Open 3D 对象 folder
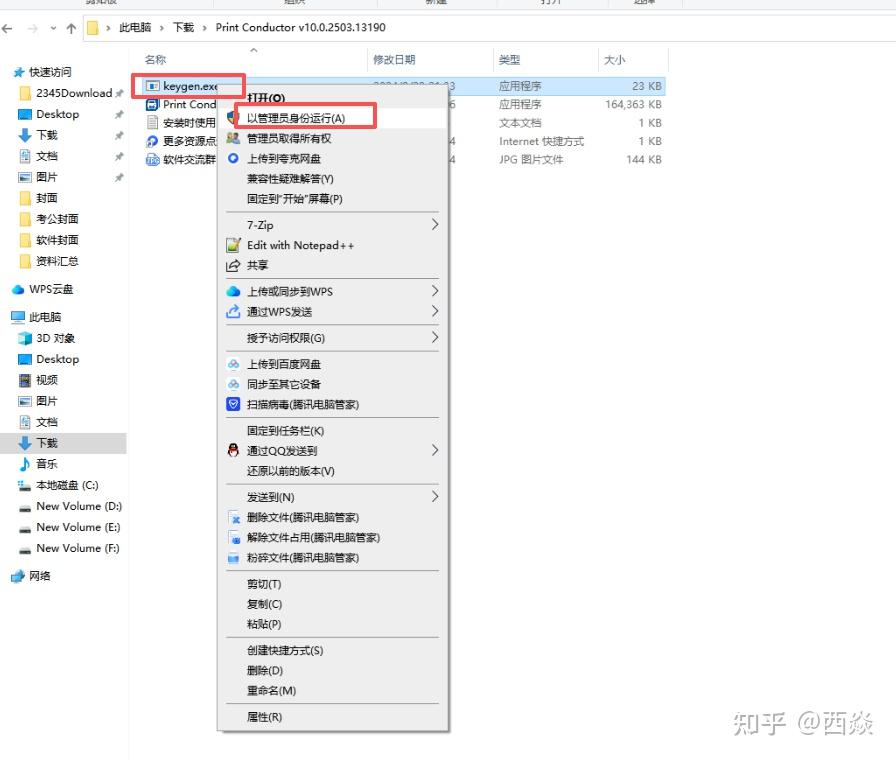The image size is (896, 761). [x=55, y=338]
